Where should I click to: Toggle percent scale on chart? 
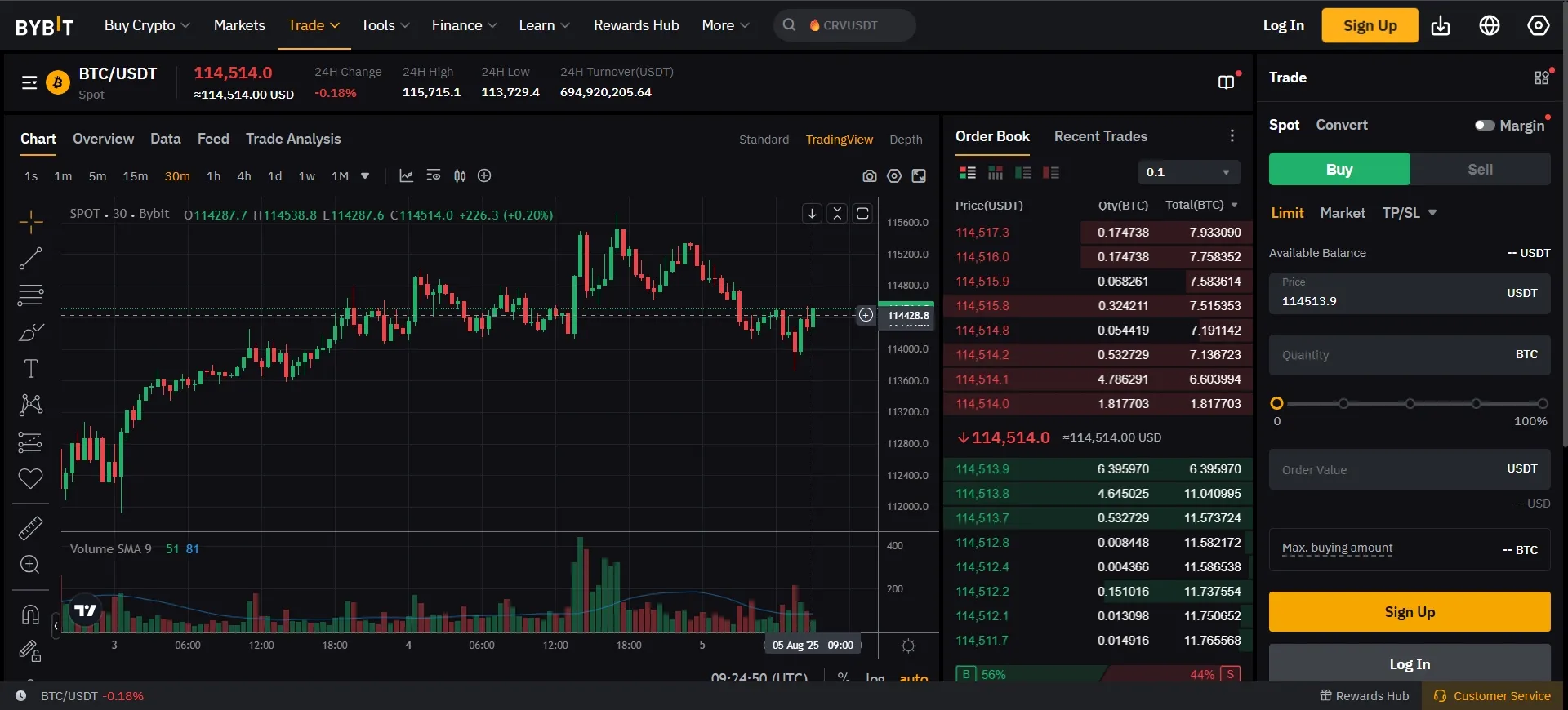844,677
